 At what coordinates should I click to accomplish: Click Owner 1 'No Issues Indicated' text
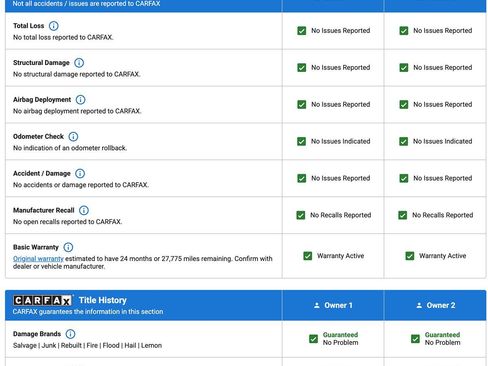point(341,141)
